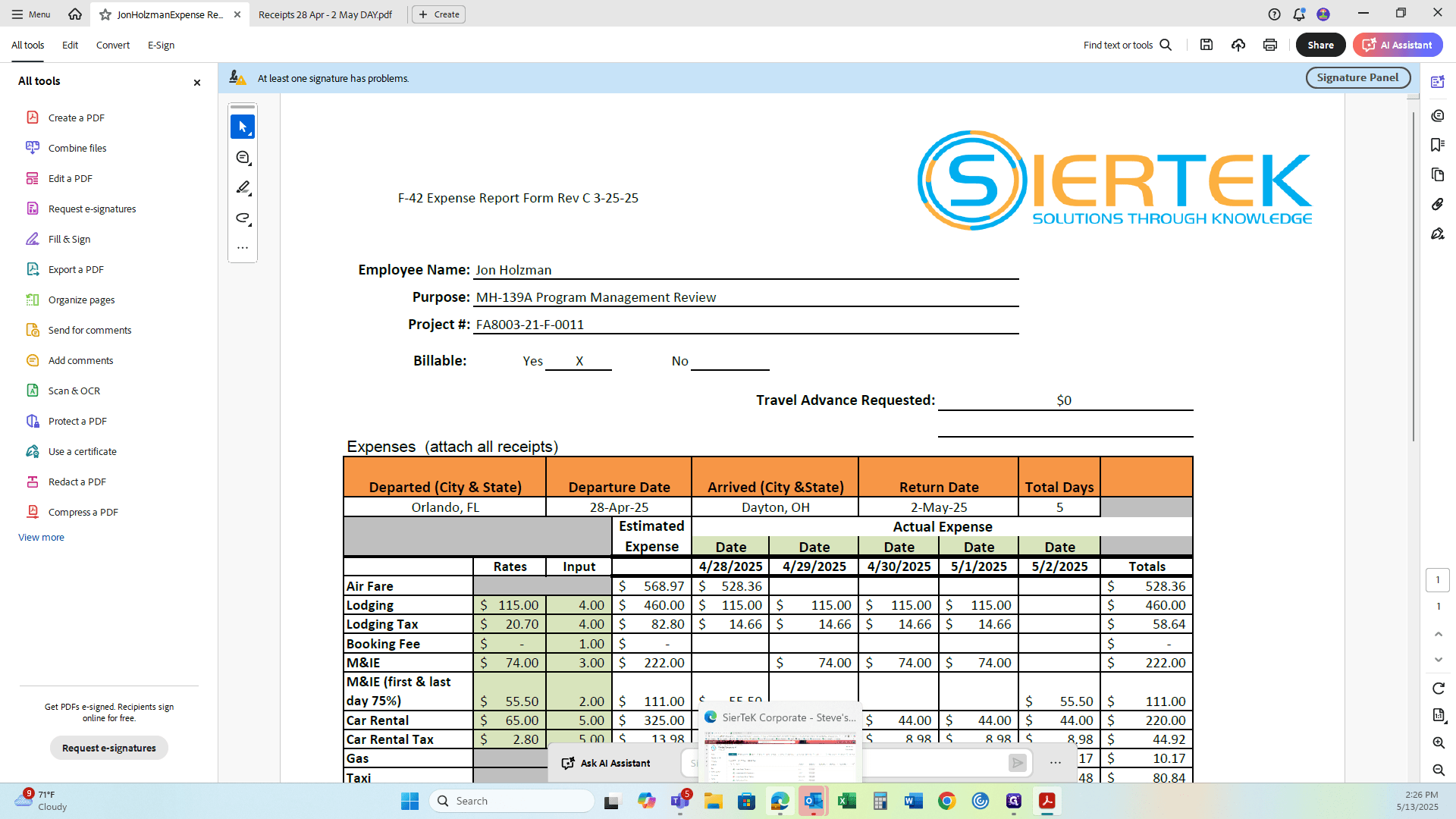
Task: Open AI Assistant bar more options
Action: (1055, 763)
